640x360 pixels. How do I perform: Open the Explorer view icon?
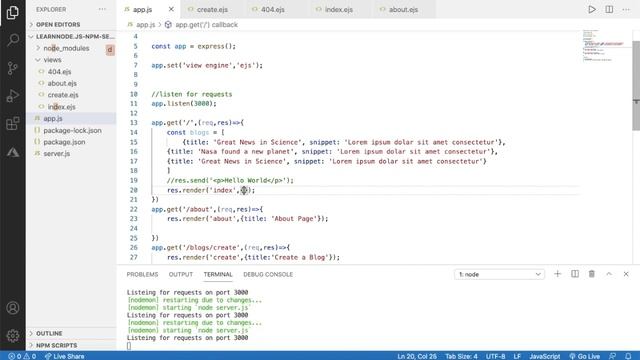point(13,12)
